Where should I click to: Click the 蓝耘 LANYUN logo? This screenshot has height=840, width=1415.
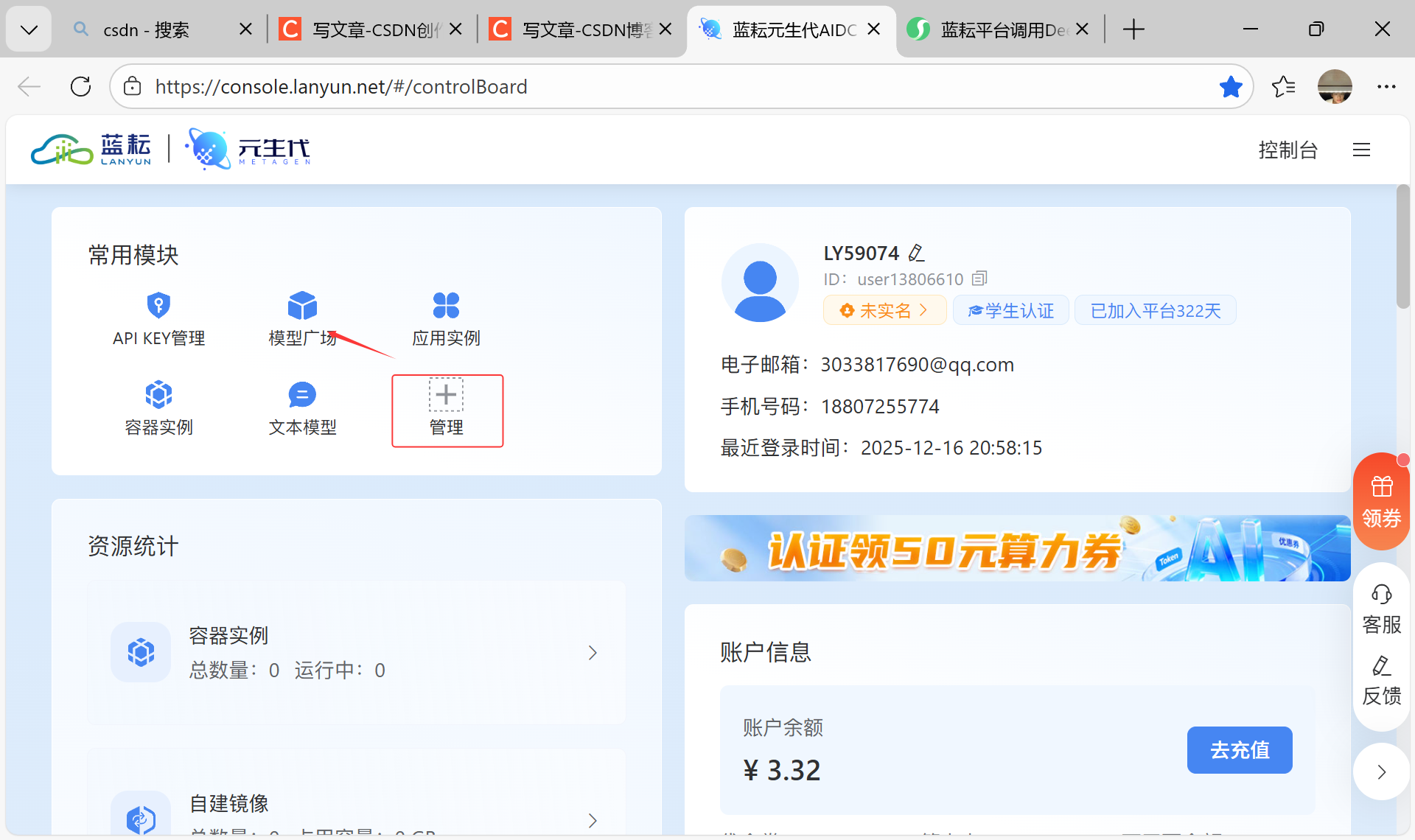(90, 149)
